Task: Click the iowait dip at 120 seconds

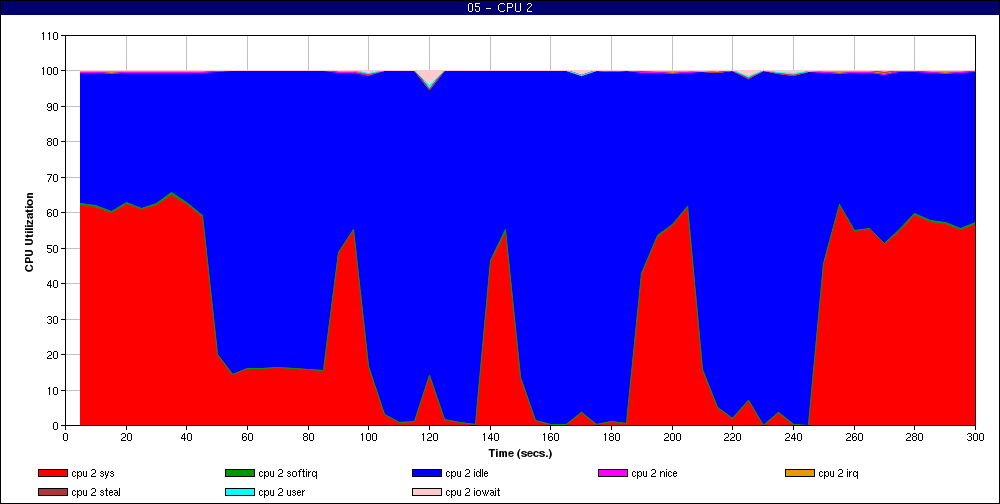Action: [429, 77]
